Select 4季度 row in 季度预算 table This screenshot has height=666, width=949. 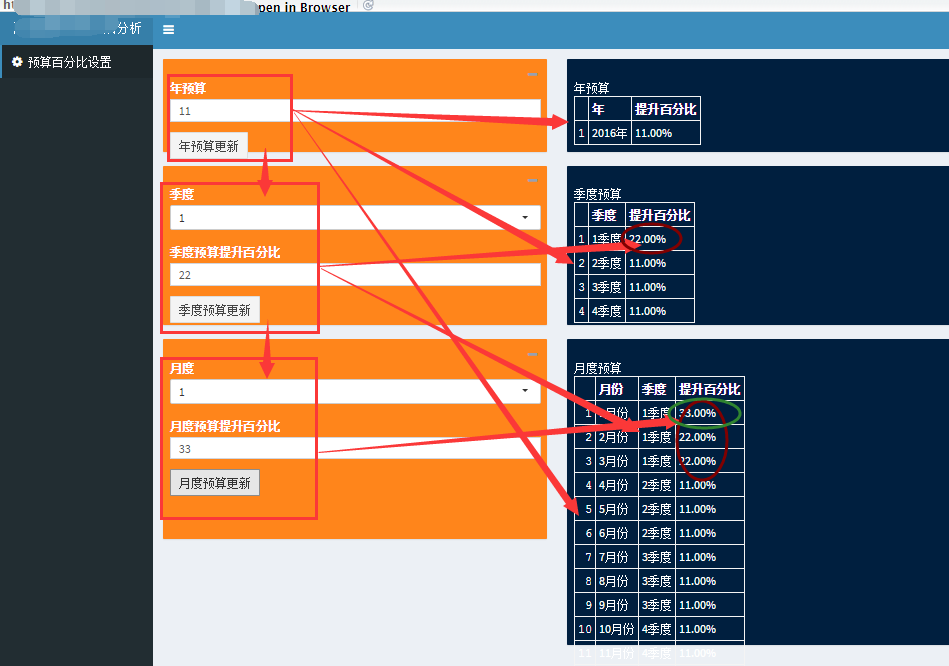(634, 311)
